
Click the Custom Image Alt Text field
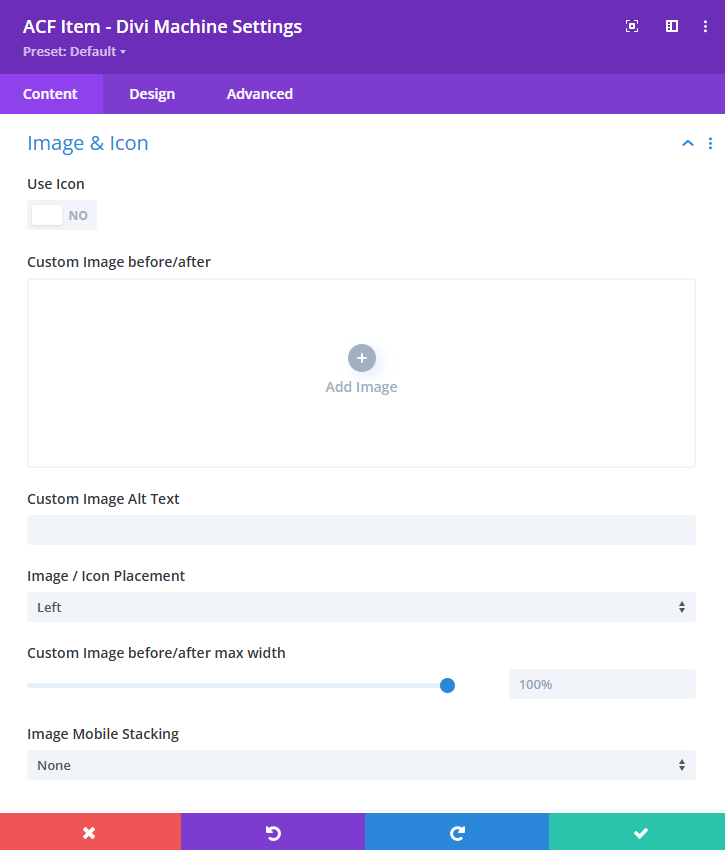click(361, 530)
